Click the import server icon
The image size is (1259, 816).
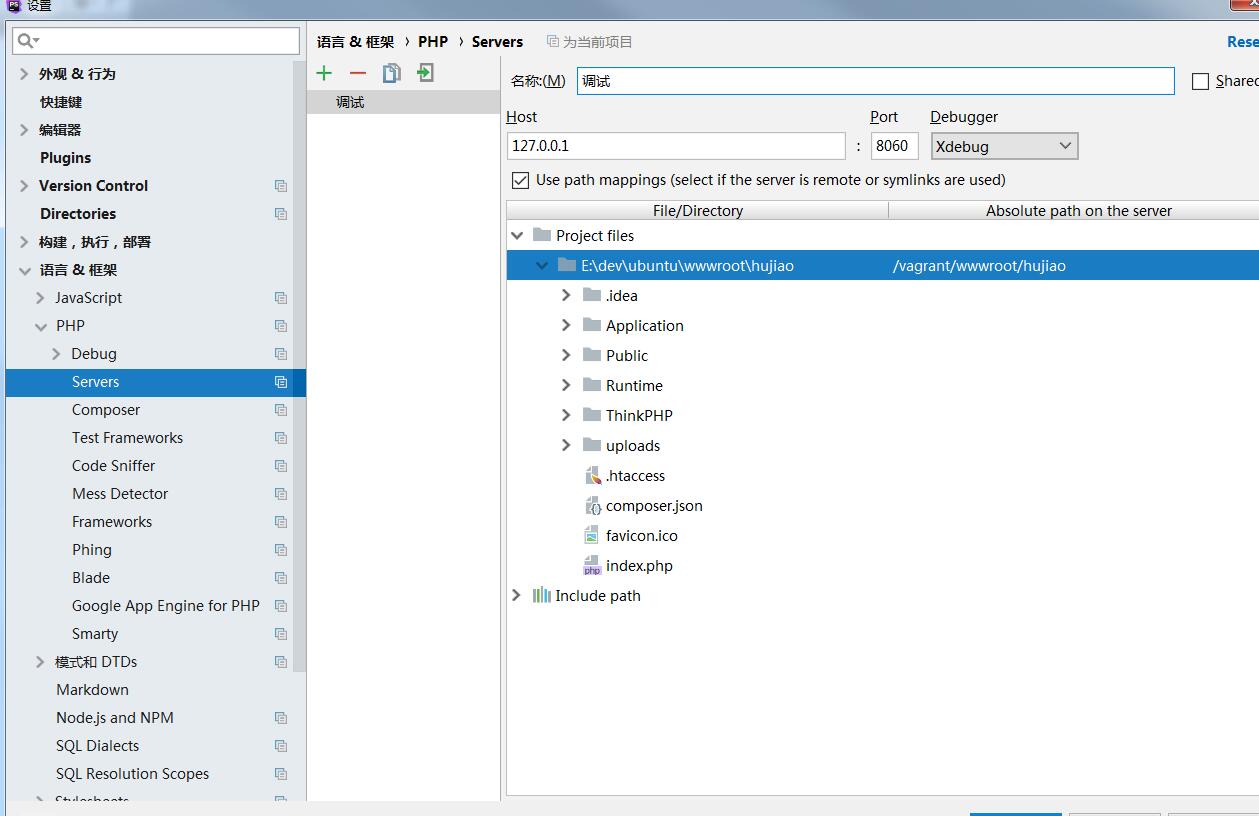click(x=426, y=73)
